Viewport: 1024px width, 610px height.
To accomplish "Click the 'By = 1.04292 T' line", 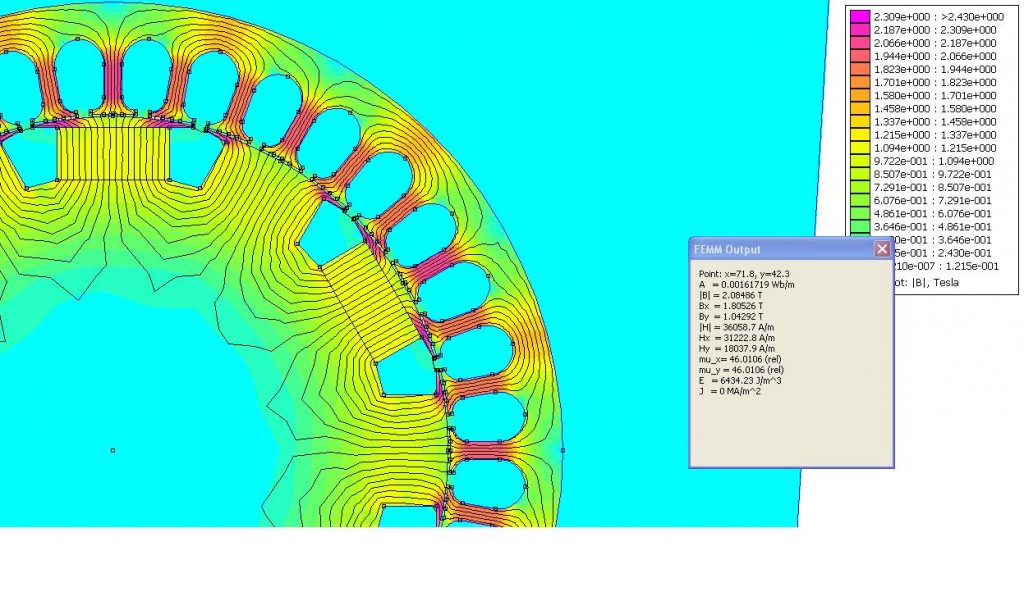I will tap(730, 317).
